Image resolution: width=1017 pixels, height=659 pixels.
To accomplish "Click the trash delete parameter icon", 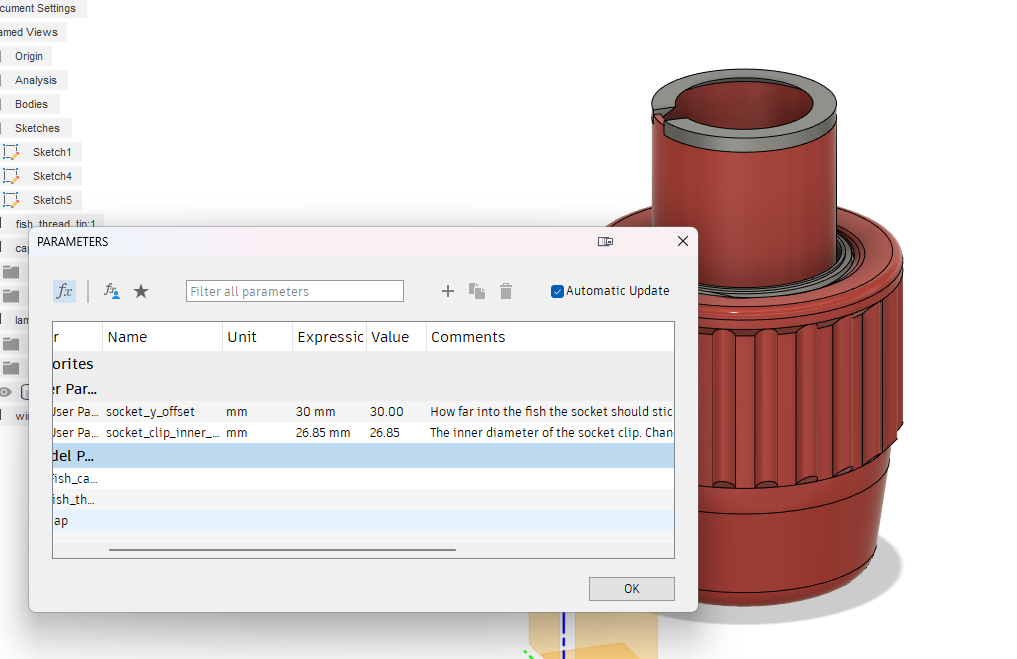I will [506, 291].
